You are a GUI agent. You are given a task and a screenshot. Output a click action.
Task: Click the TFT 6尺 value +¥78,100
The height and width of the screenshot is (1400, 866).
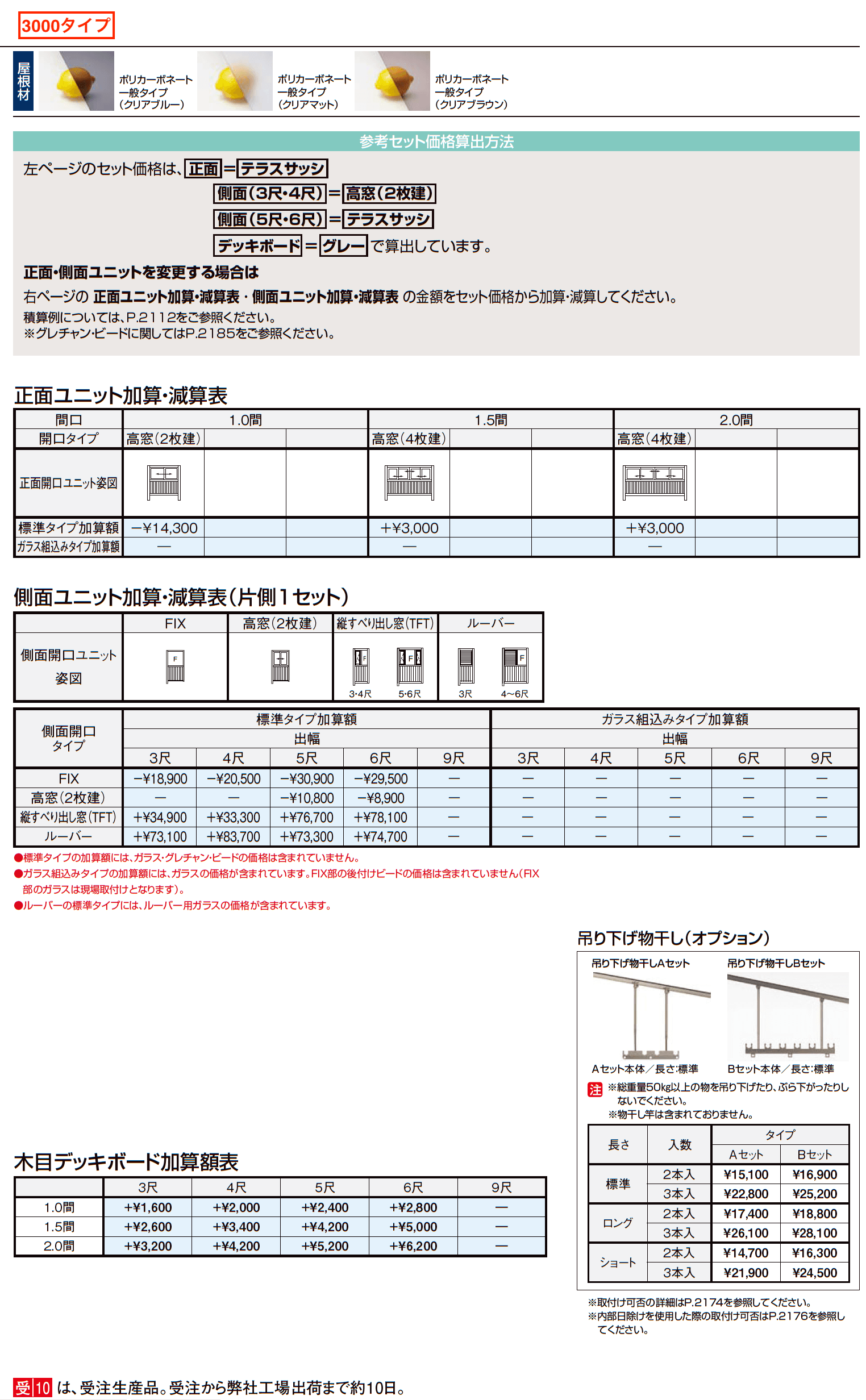coord(380,817)
